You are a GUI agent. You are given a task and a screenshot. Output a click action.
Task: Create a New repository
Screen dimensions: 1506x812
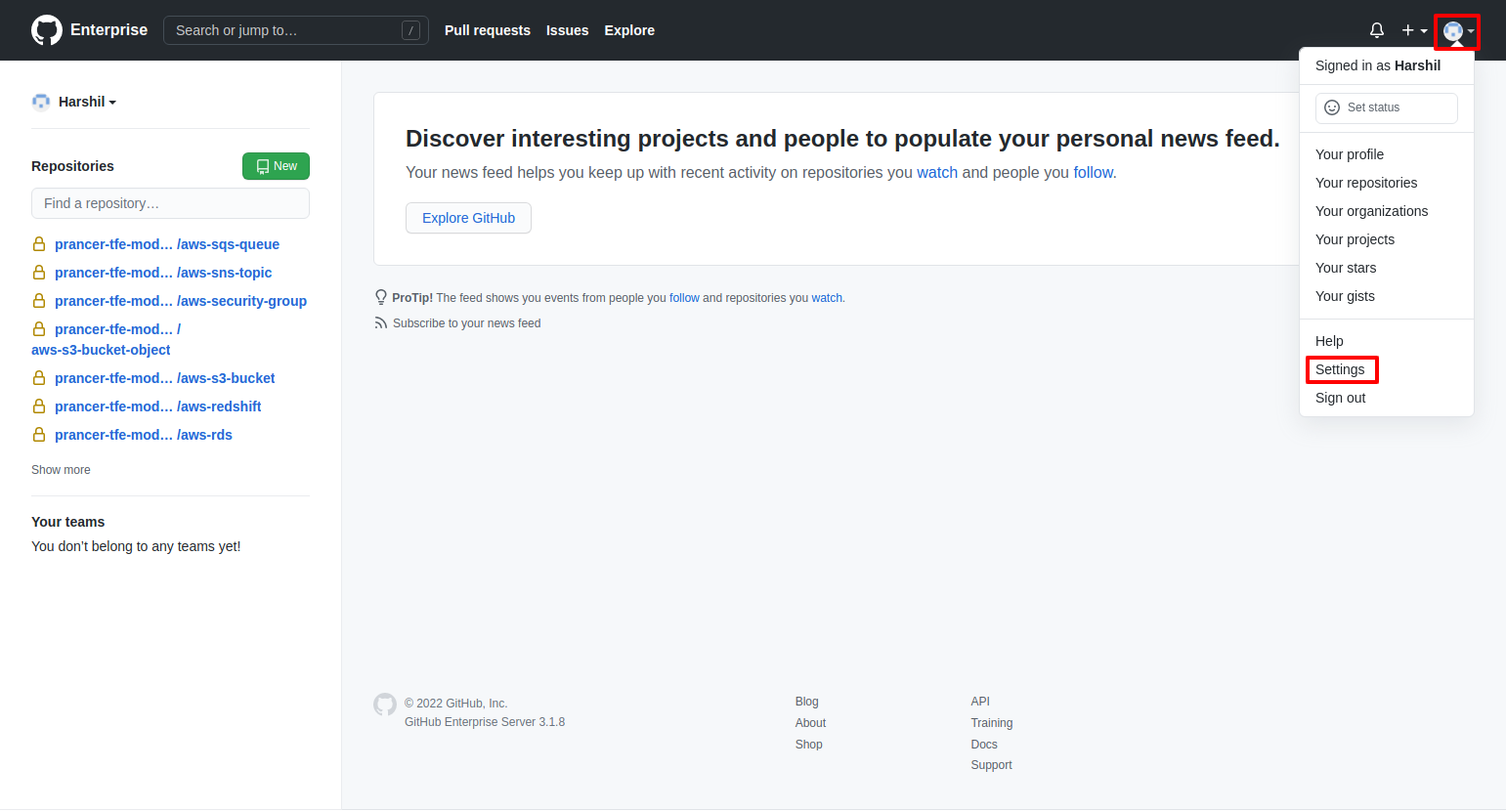(x=276, y=166)
